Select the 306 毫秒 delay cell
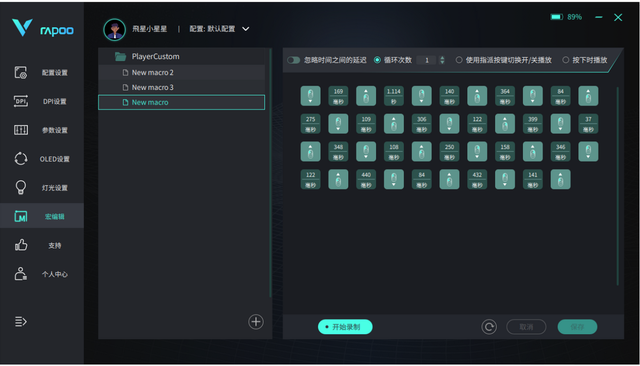640x366 pixels. (422, 124)
